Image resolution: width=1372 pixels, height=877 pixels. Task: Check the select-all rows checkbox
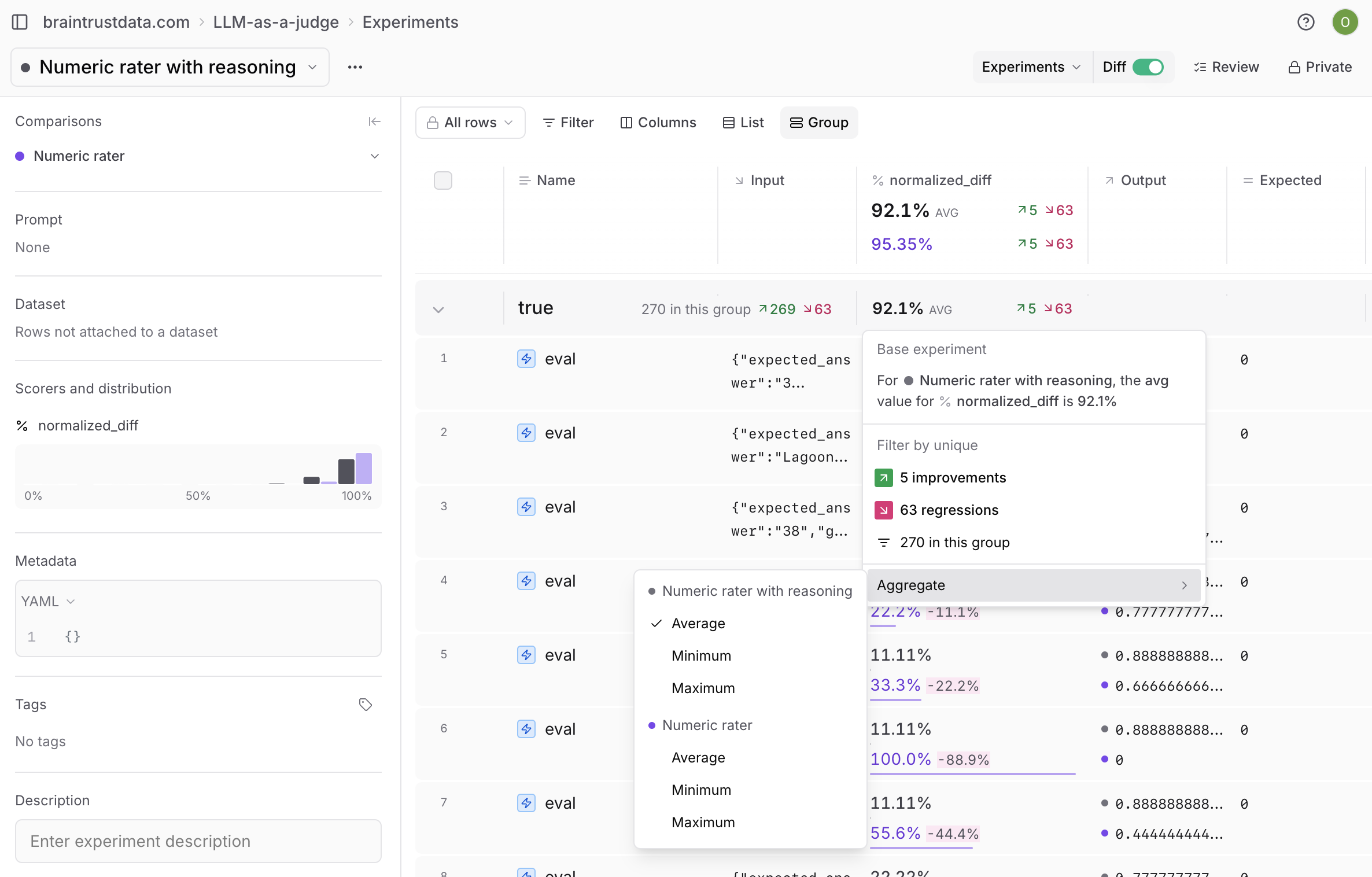click(x=442, y=180)
